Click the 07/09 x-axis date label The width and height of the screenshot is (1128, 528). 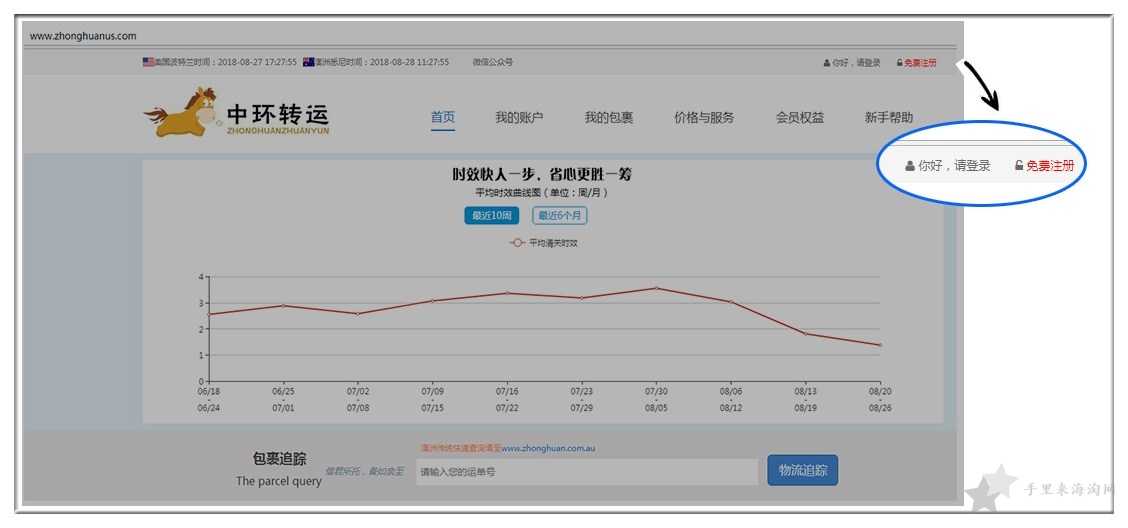[x=432, y=392]
